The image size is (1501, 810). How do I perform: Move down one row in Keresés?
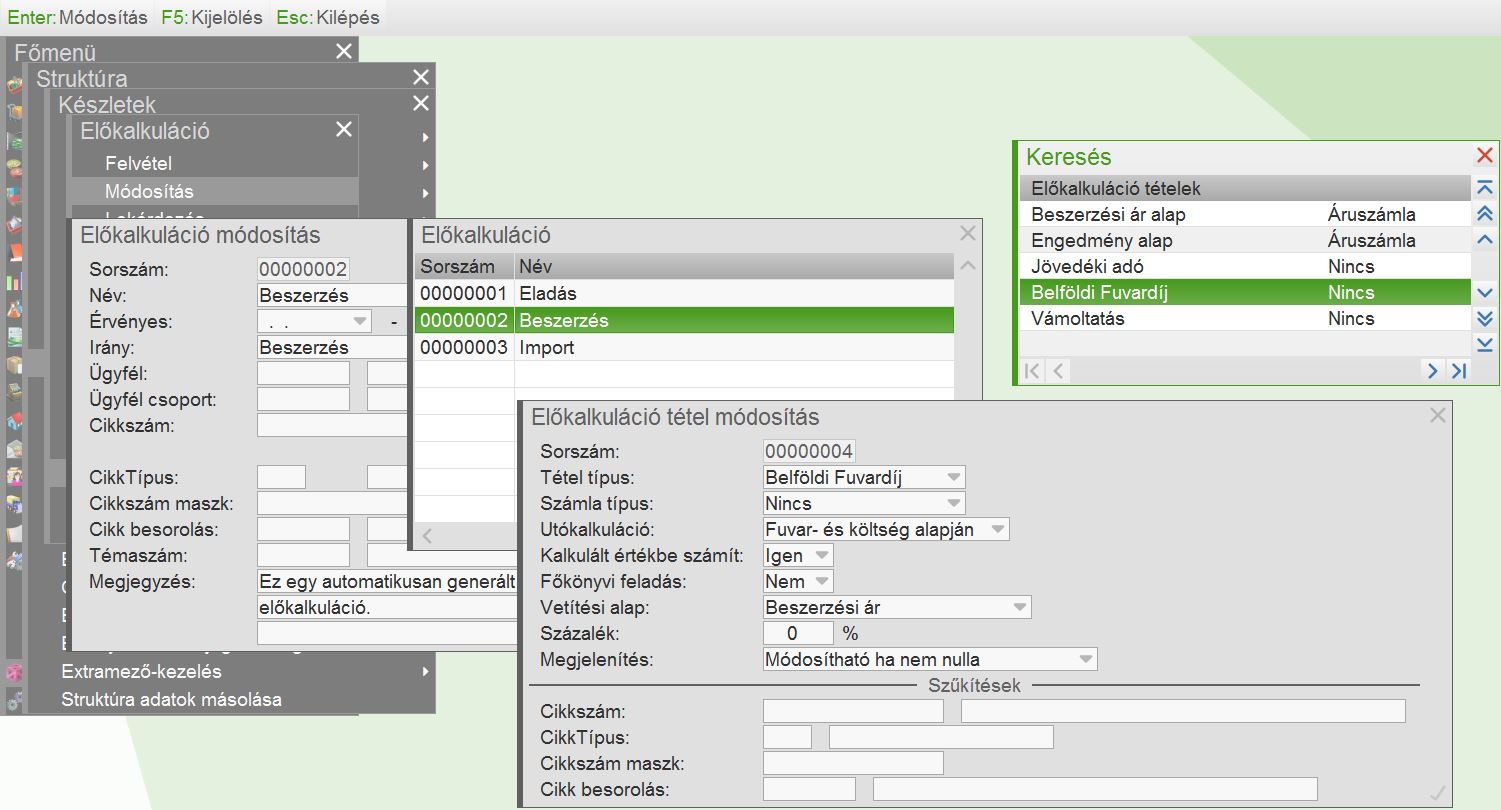(1485, 293)
